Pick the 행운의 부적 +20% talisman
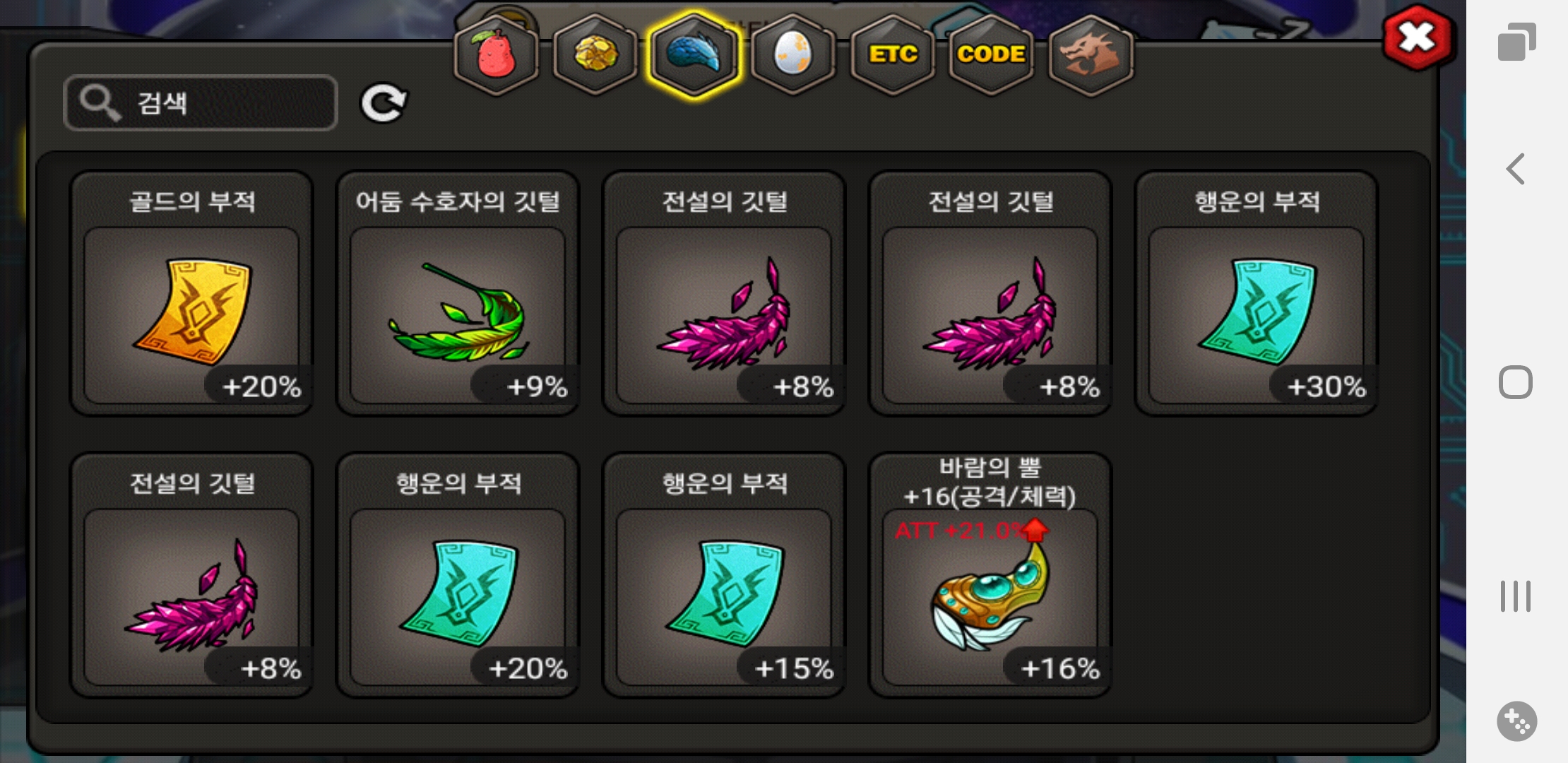 pos(458,575)
